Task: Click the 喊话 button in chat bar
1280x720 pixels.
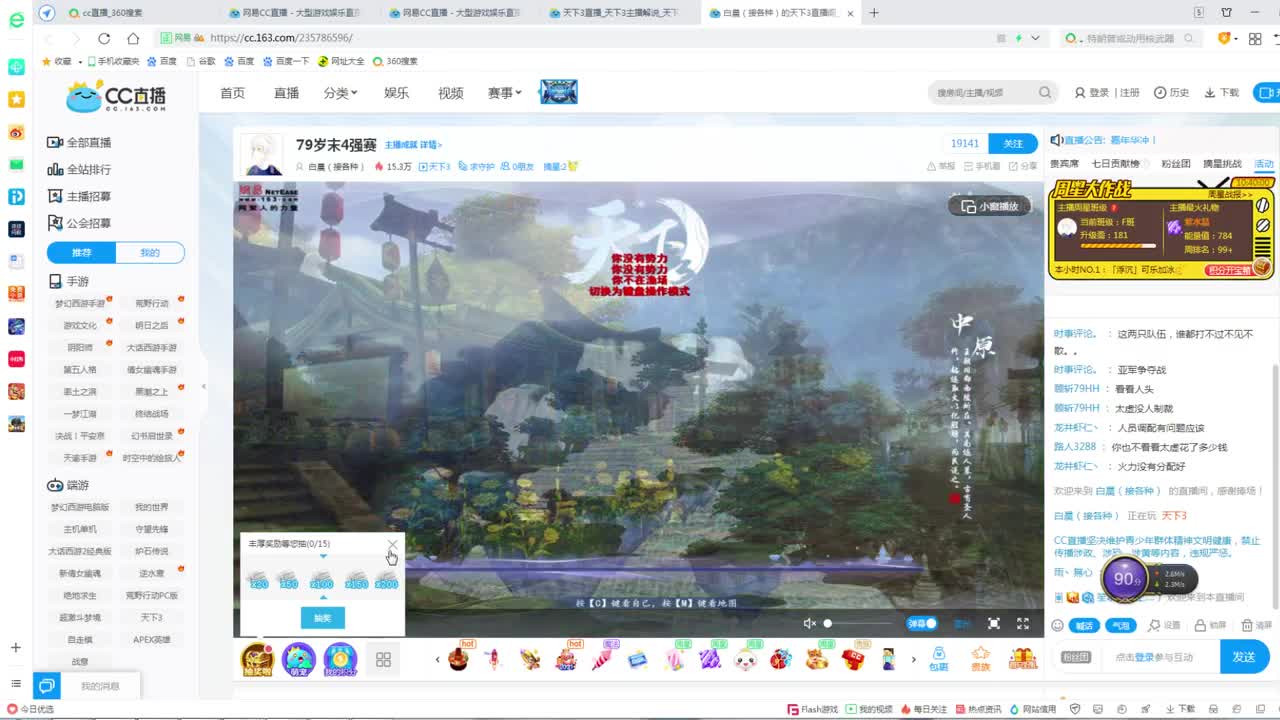Action: click(x=1084, y=625)
